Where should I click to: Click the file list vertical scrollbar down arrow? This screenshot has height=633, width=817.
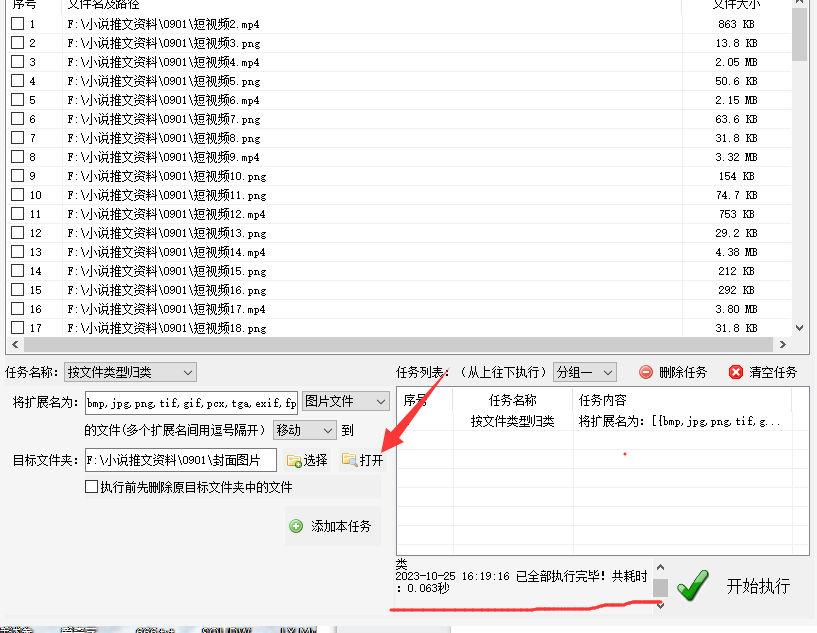pyautogui.click(x=799, y=328)
